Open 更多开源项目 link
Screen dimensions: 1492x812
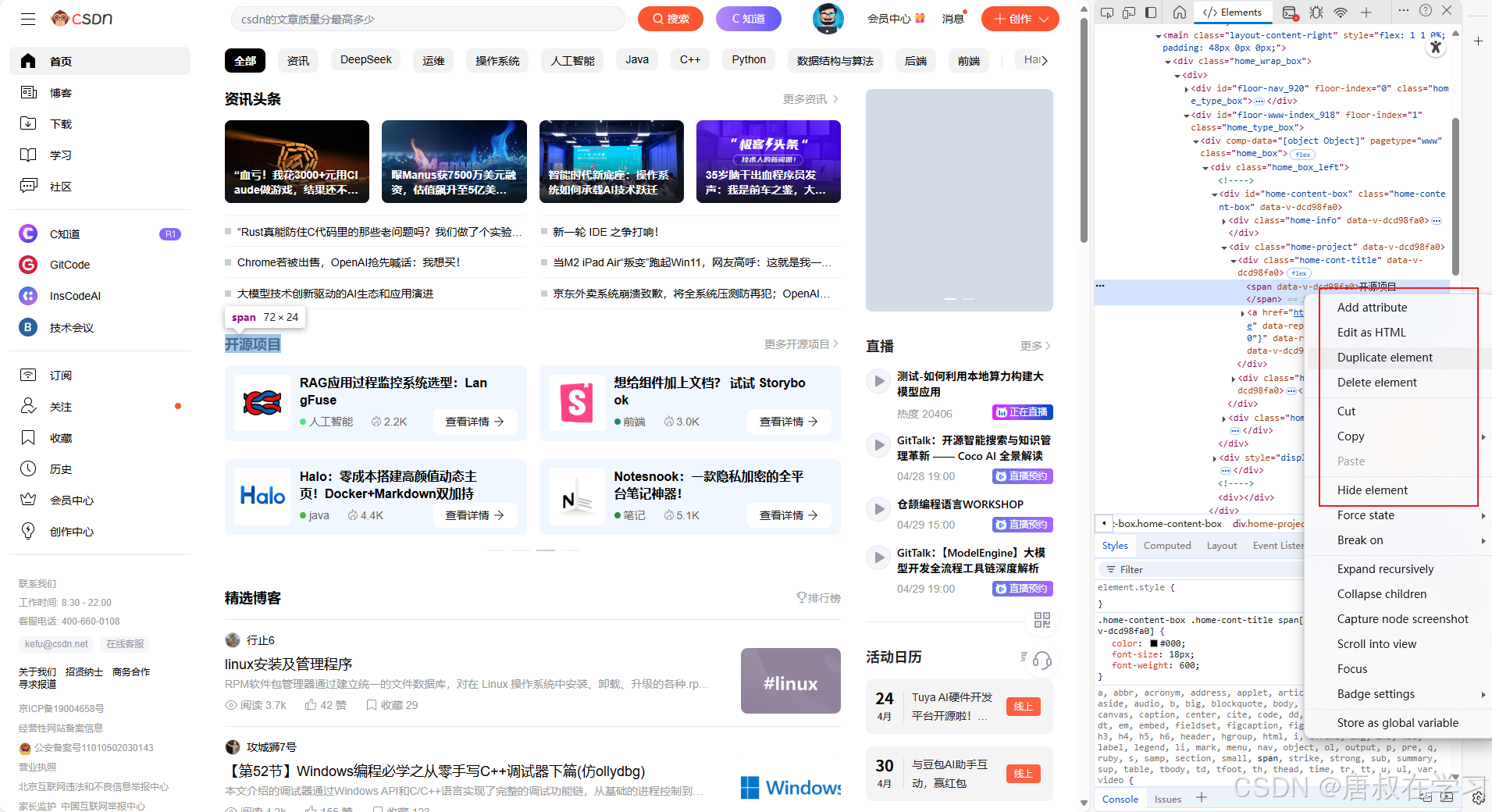point(801,344)
